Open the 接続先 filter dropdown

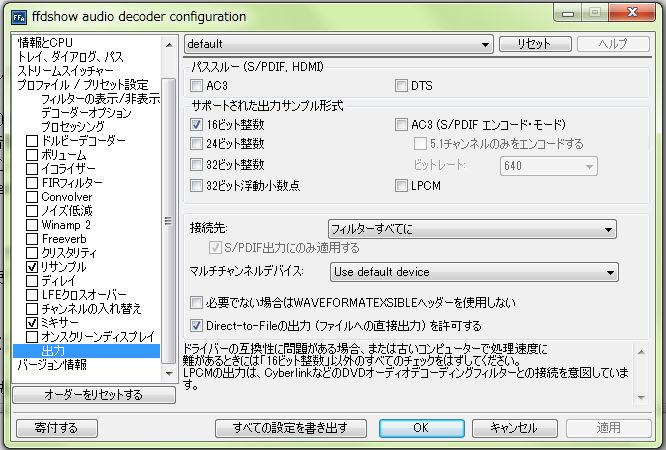coord(472,229)
